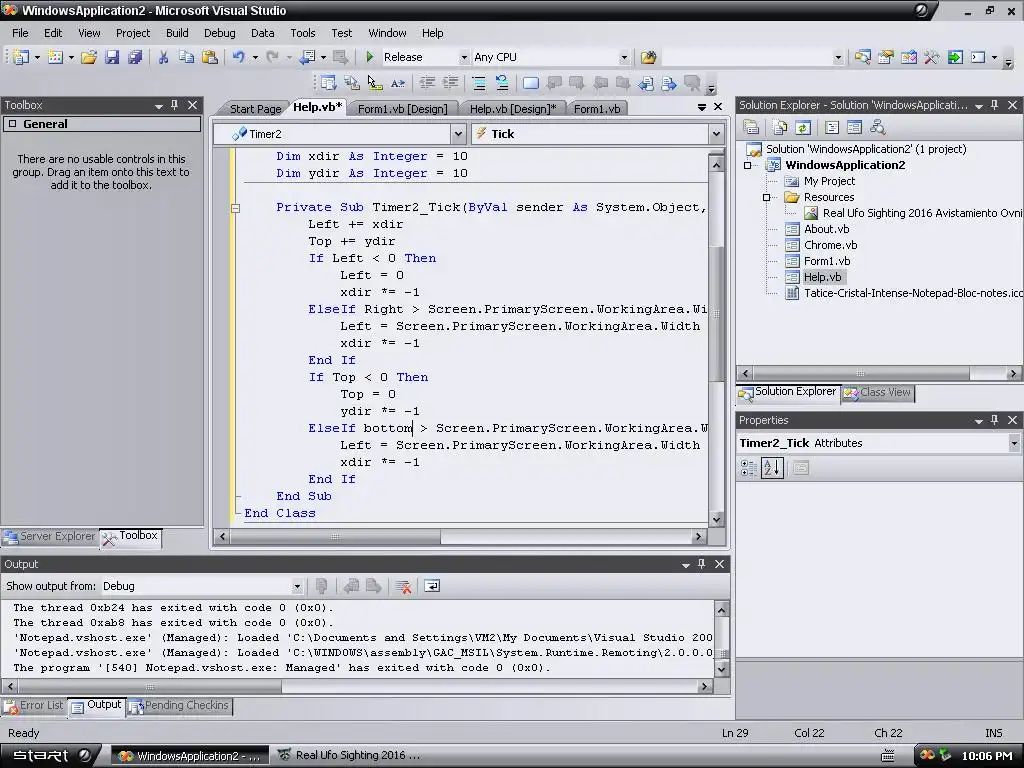Click the Copy toolbar icon
The image size is (1024, 768).
(187, 57)
